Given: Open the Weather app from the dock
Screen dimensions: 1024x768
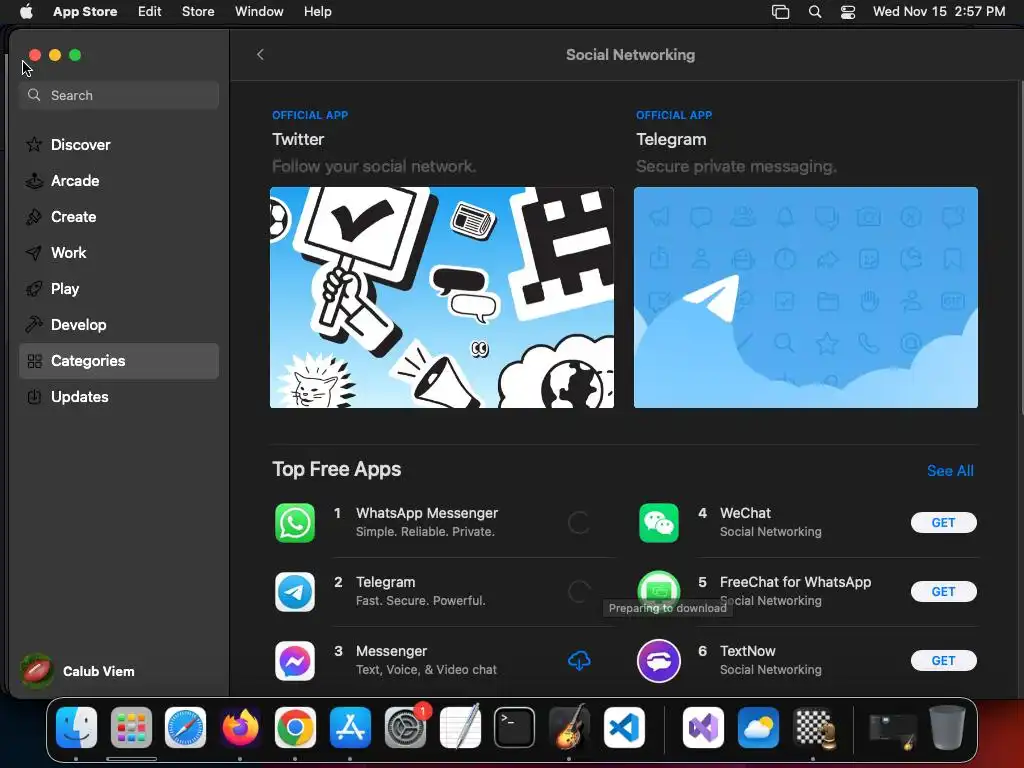Looking at the screenshot, I should pyautogui.click(x=758, y=728).
